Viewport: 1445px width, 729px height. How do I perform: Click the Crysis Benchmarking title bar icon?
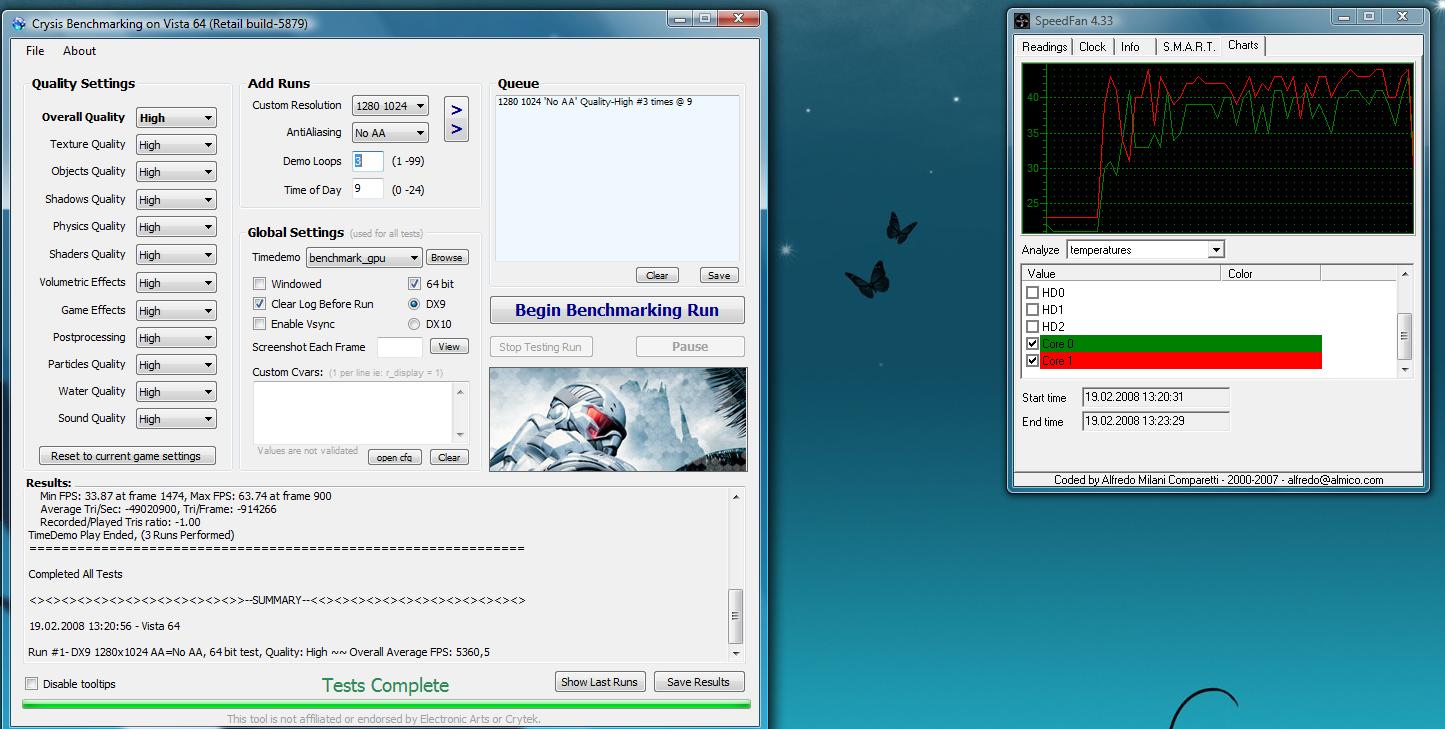point(18,23)
